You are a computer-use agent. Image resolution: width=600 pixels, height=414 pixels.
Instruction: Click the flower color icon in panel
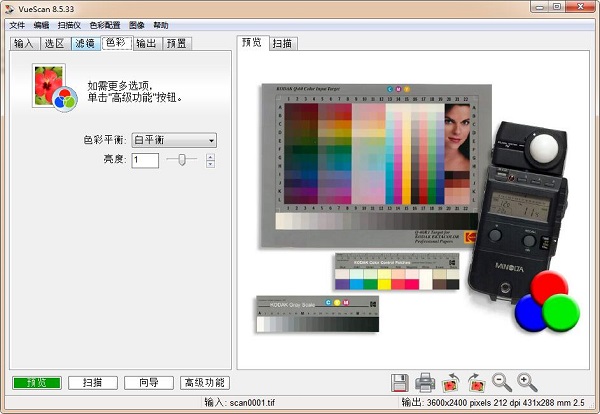[x=49, y=86]
